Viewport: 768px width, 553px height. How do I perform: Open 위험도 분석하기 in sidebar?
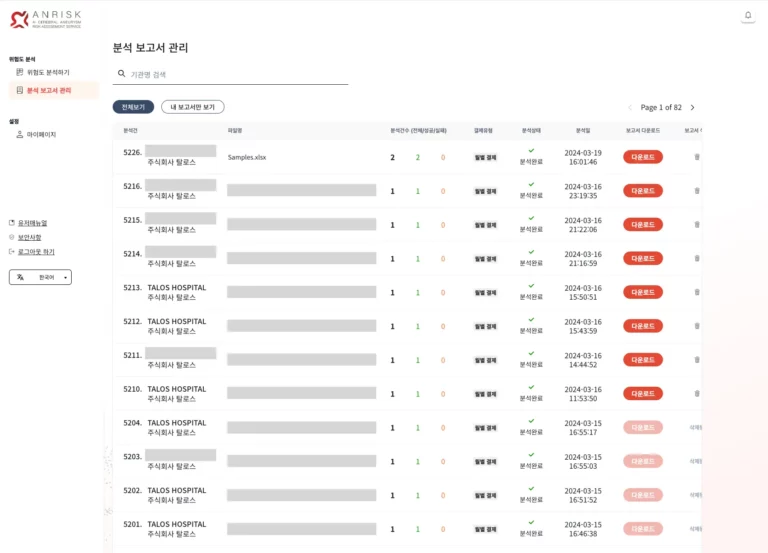(x=48, y=72)
